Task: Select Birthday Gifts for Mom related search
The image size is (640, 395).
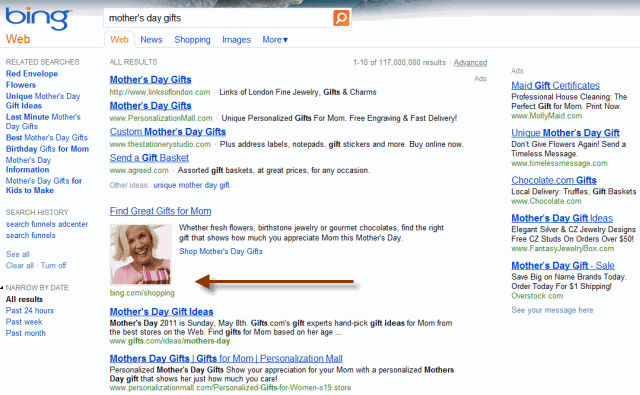Action: (47, 149)
